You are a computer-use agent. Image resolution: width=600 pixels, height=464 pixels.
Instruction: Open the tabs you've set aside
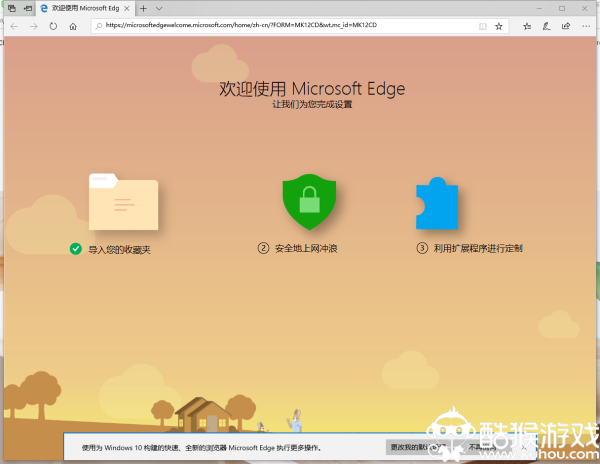(12, 8)
